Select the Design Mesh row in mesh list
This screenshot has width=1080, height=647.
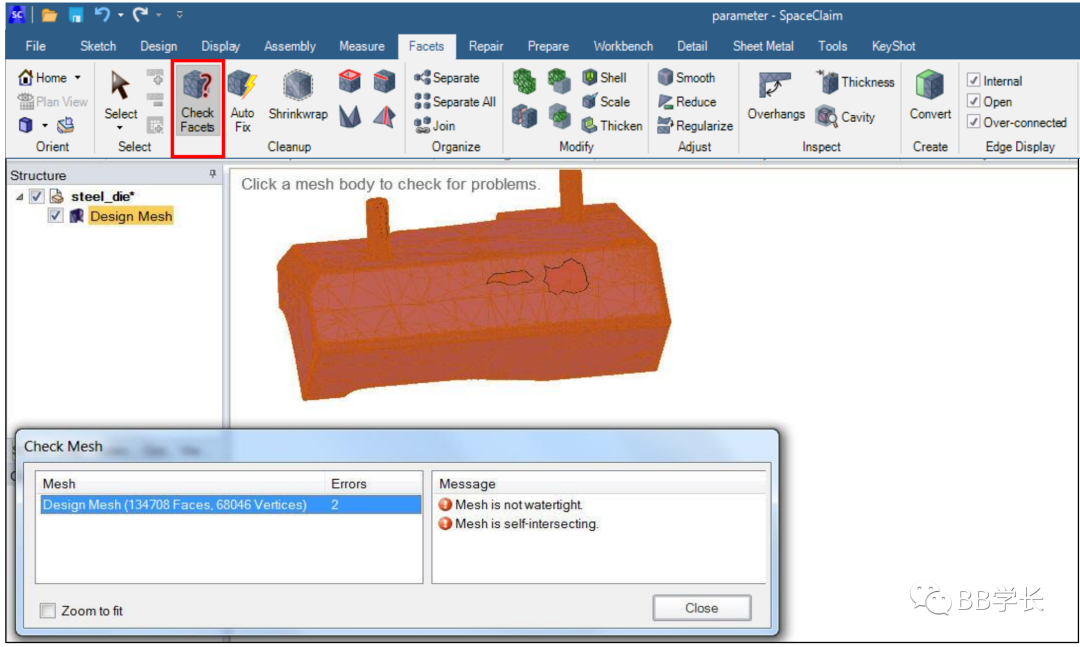pos(230,504)
